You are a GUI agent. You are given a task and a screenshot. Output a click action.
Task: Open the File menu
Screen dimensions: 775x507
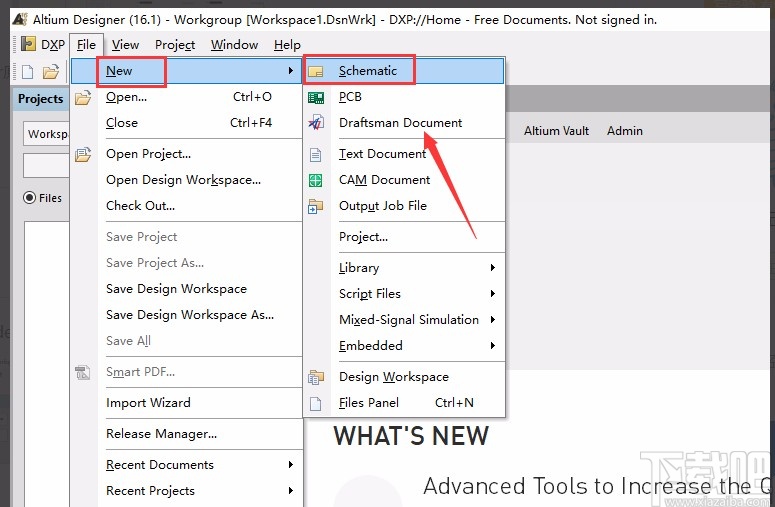[x=86, y=45]
